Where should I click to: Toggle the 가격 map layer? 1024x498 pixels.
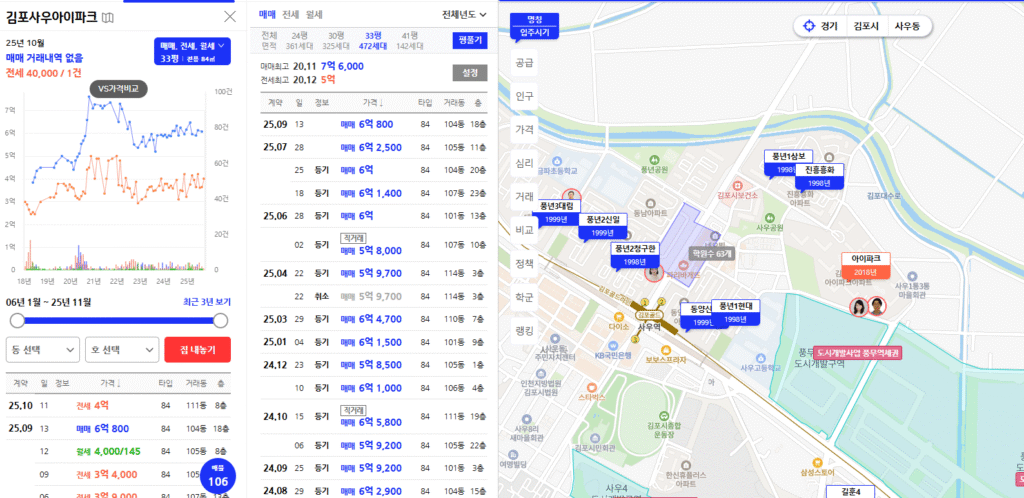coord(524,129)
